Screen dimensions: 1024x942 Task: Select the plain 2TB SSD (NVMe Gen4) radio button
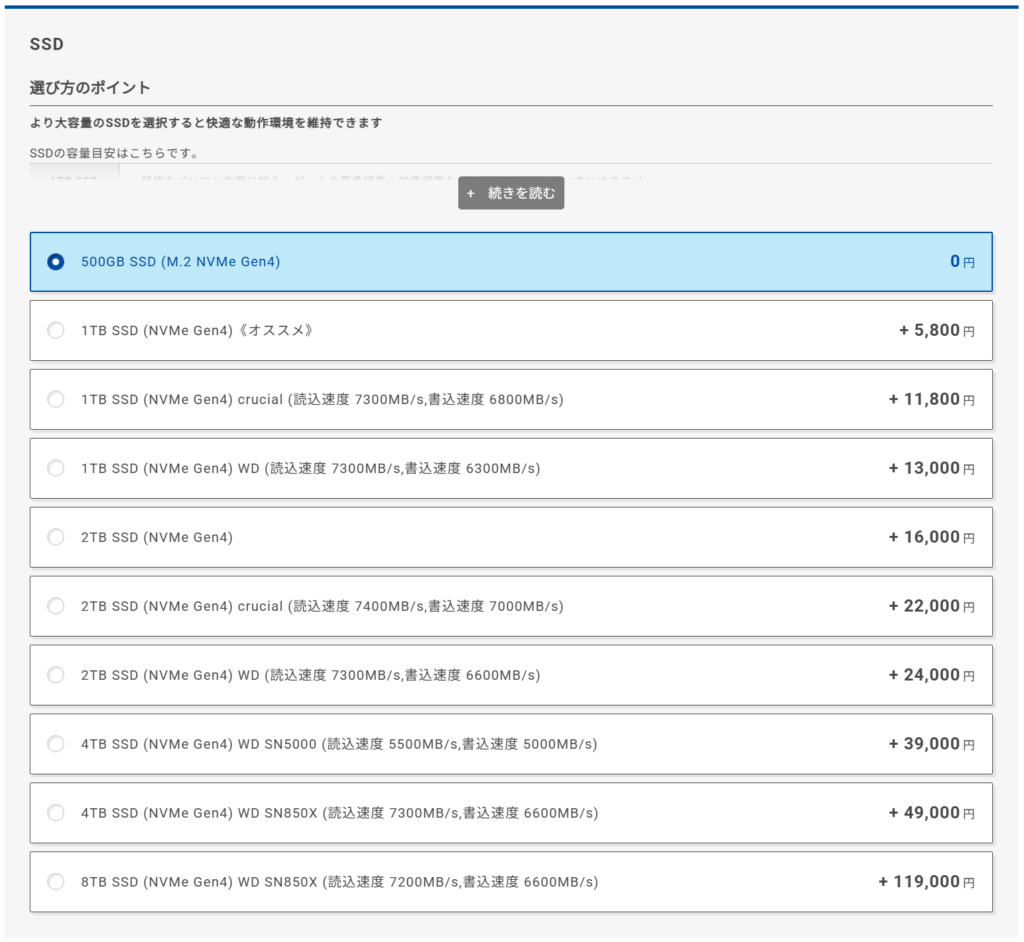coord(56,537)
